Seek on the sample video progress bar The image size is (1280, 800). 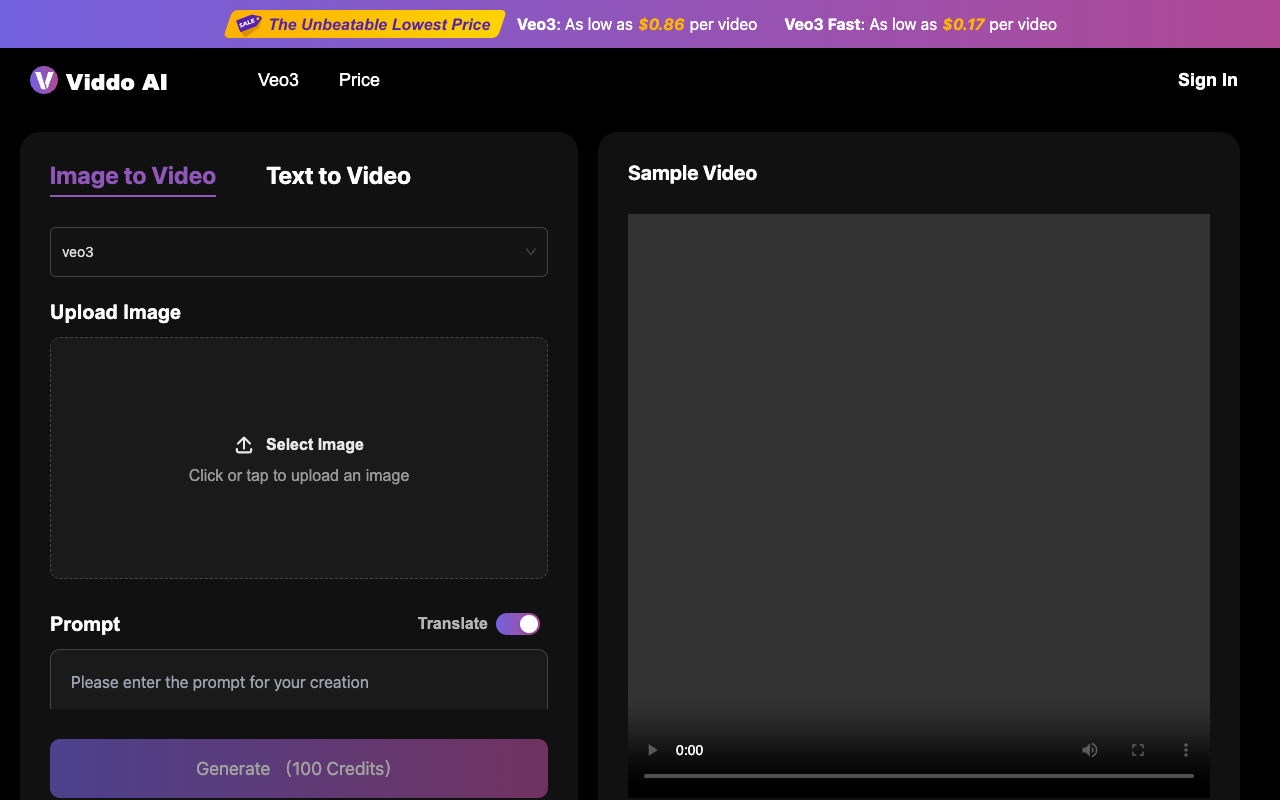[919, 775]
